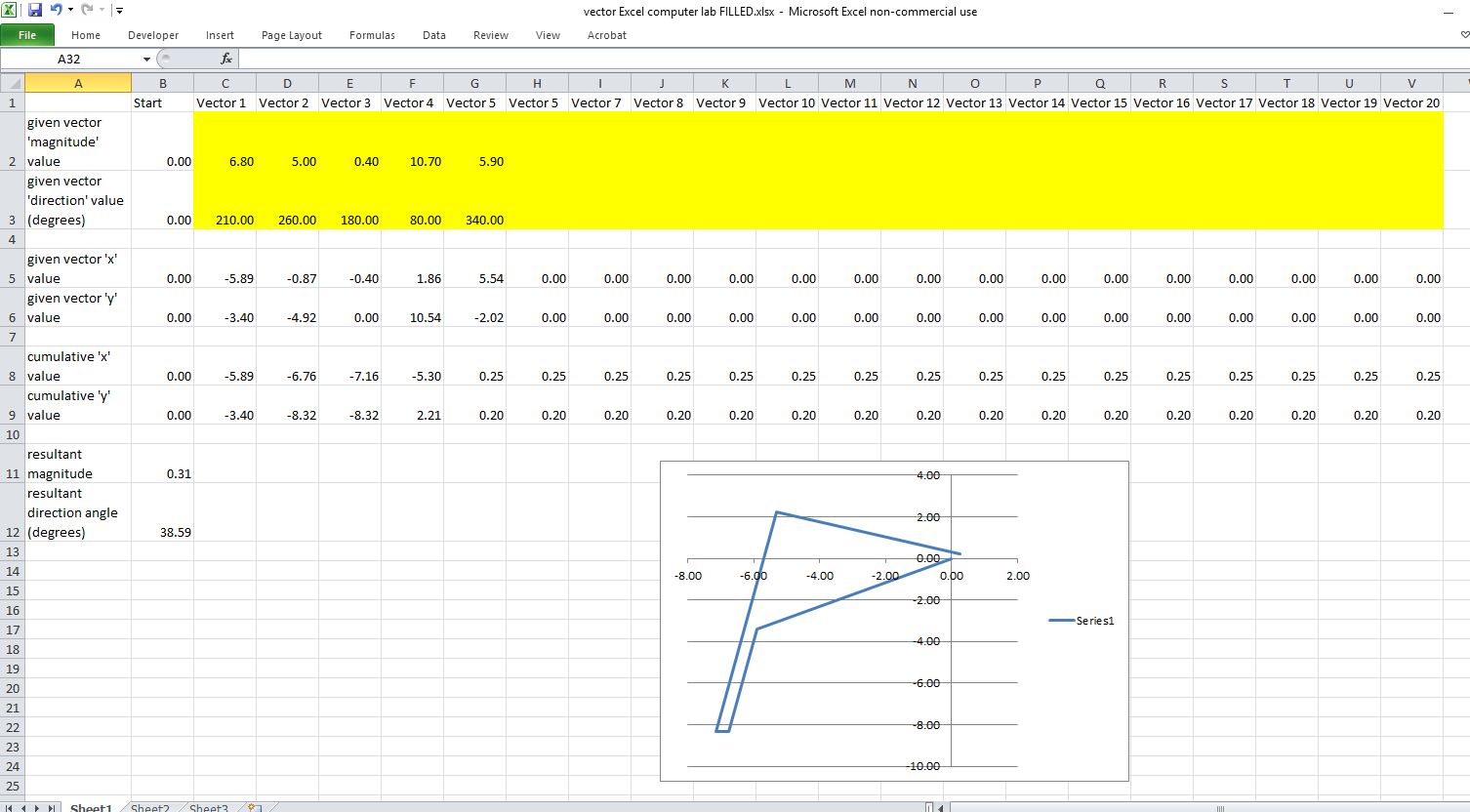Open the Name Box dropdown arrow
Screen dimensions: 1470x812
[x=146, y=60]
